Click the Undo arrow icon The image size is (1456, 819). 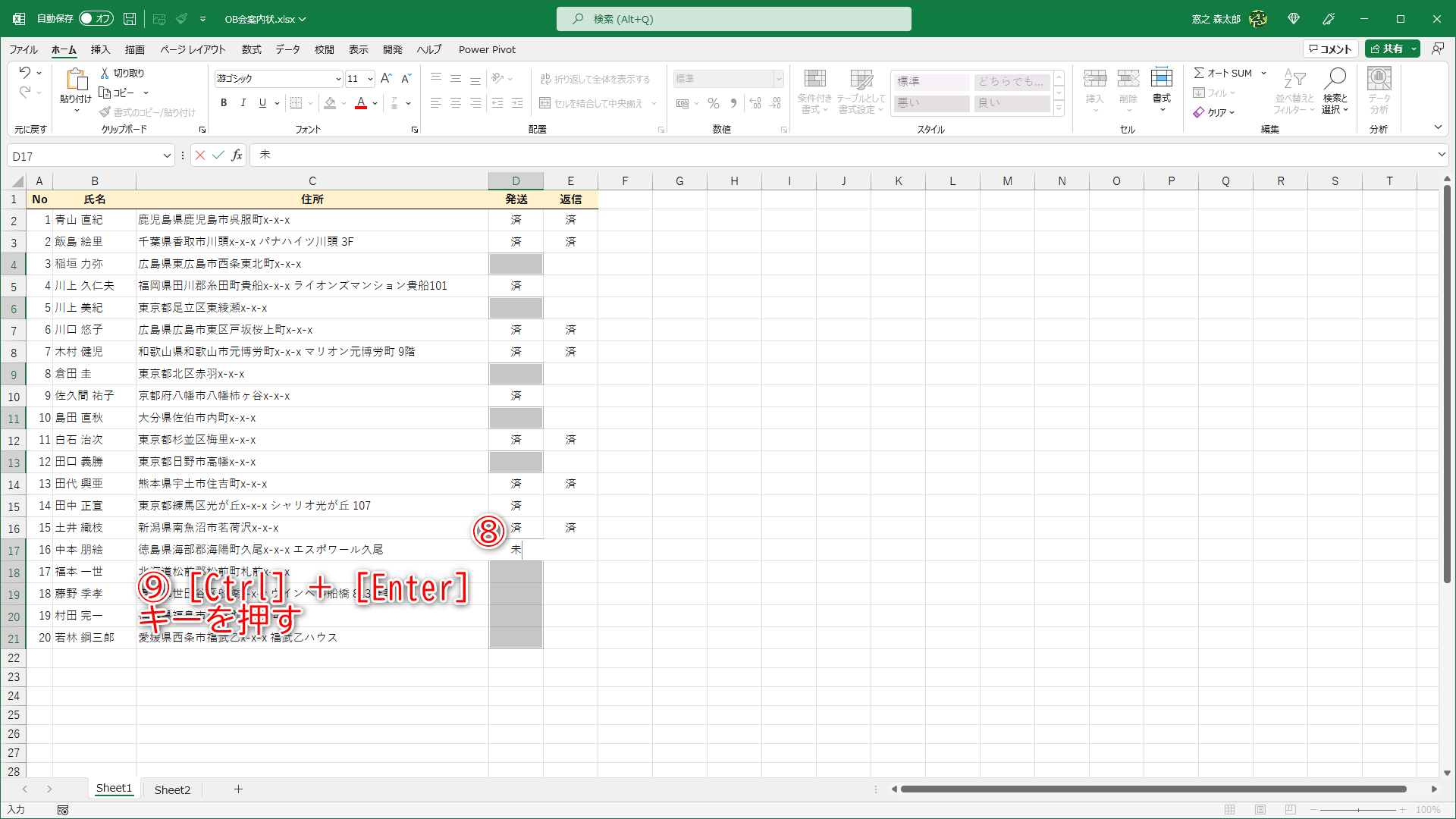(25, 73)
